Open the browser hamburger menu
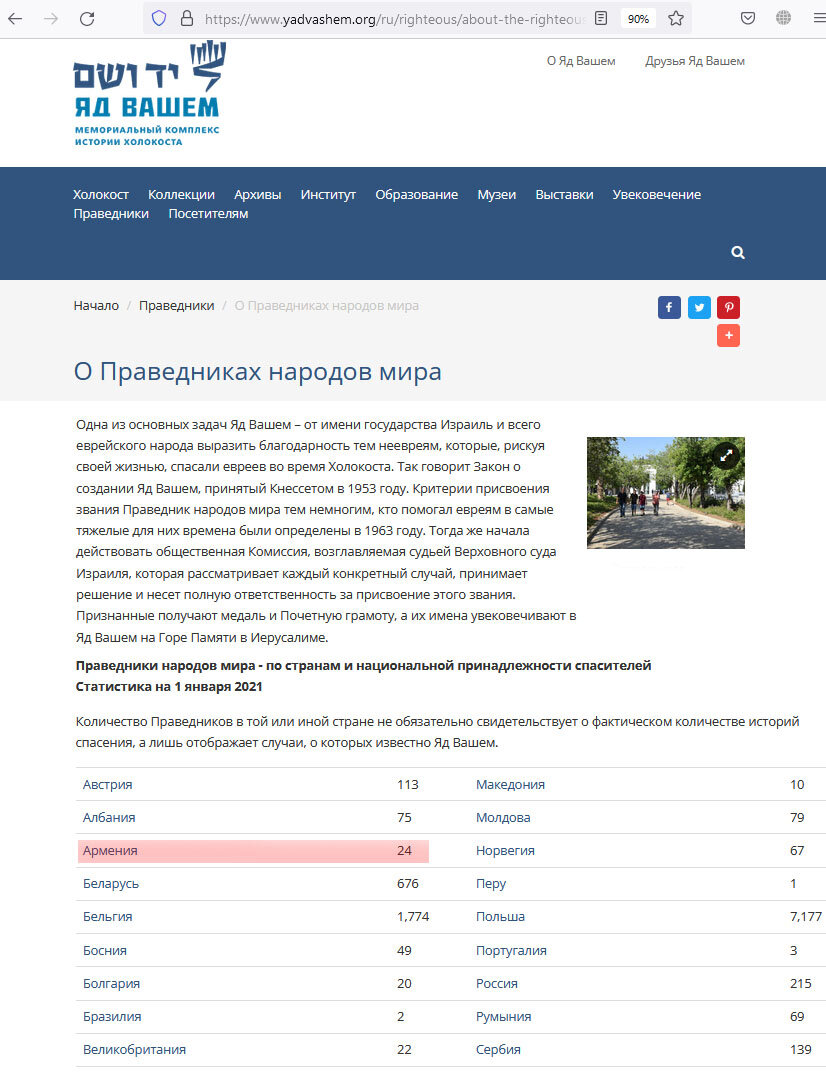826x1078 pixels. coord(818,19)
